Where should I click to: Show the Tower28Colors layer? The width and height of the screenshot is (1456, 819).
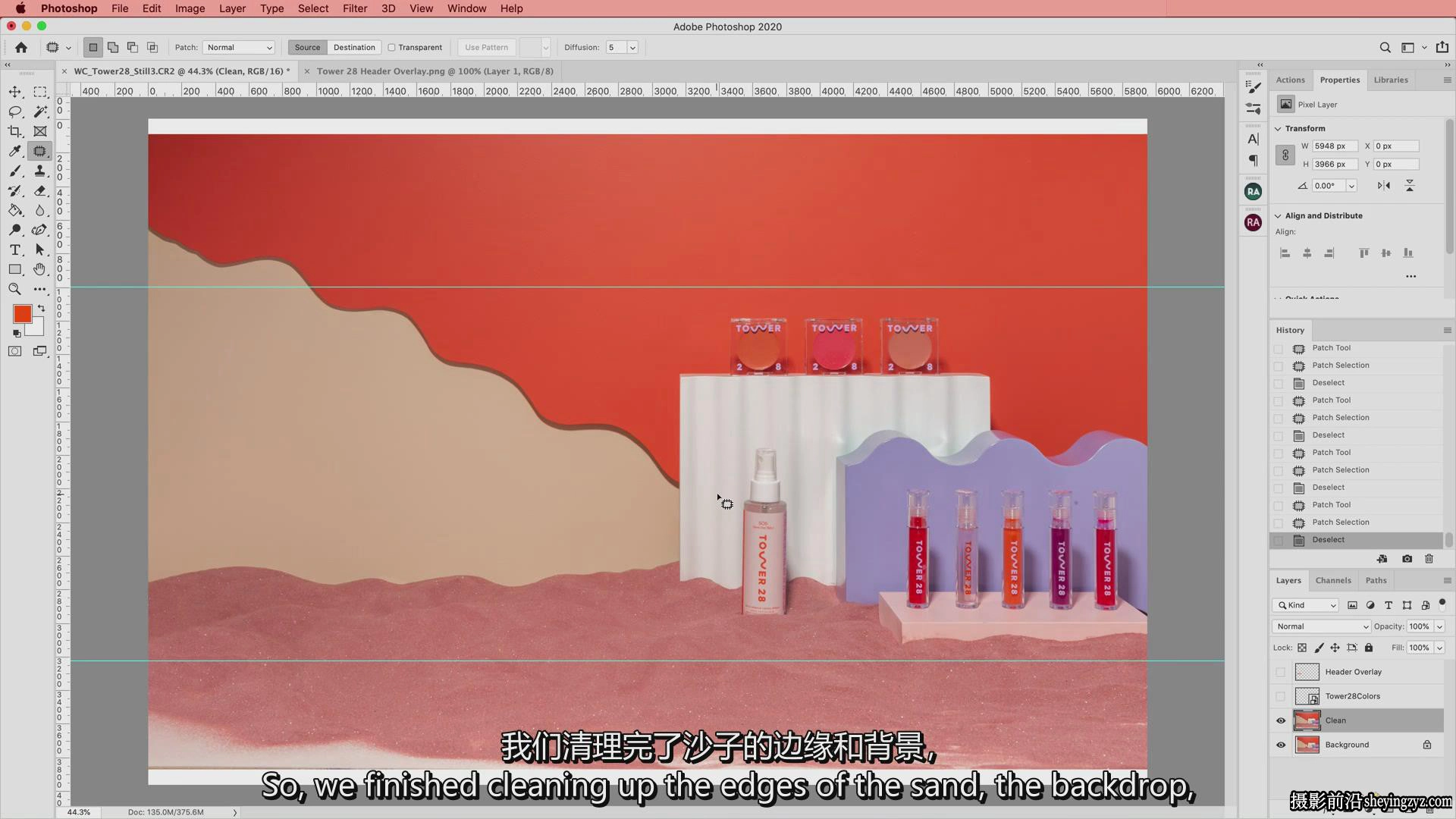[1281, 696]
